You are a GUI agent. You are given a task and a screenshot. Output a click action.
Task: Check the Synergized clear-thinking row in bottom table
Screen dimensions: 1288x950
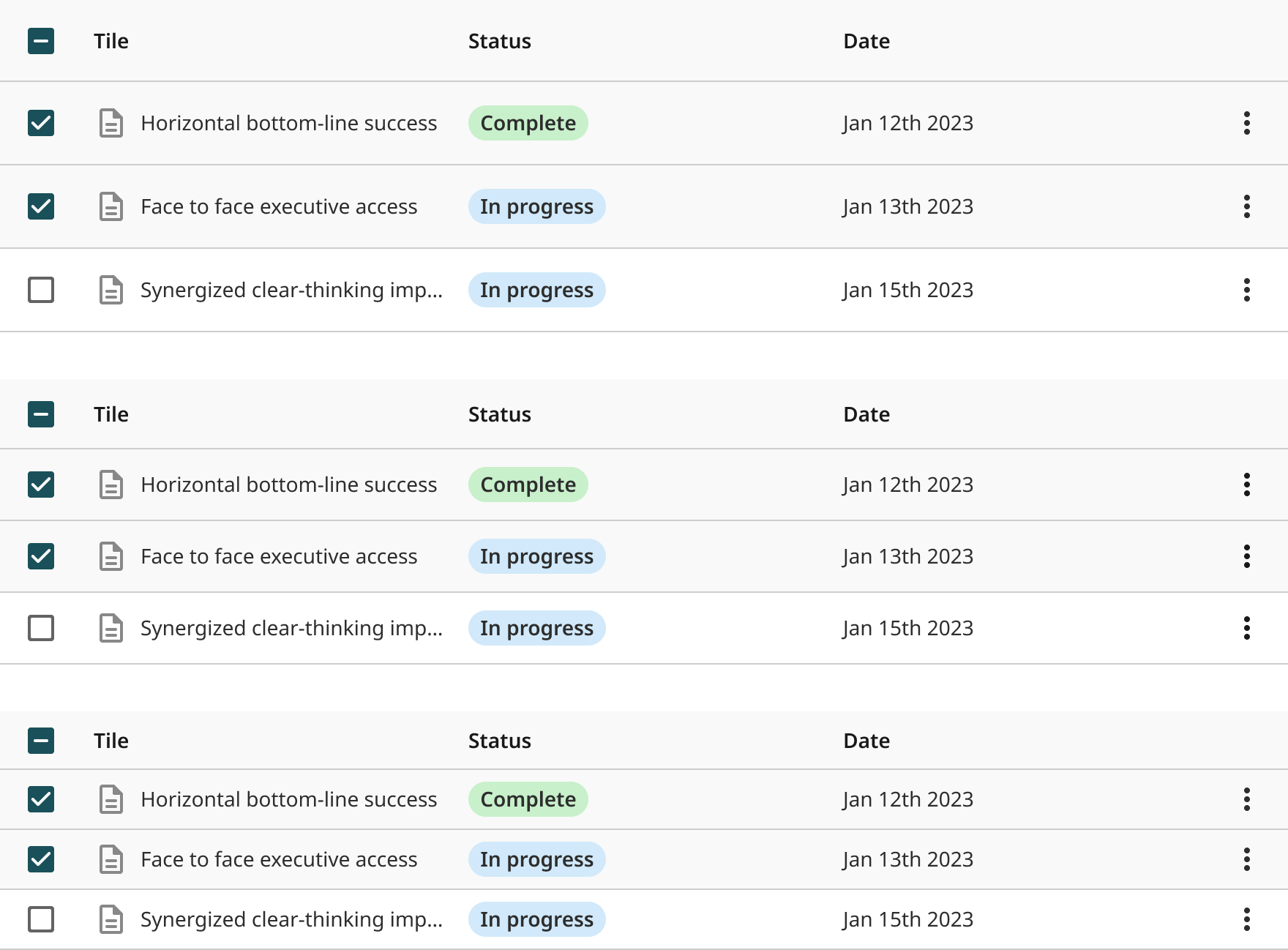(x=41, y=919)
